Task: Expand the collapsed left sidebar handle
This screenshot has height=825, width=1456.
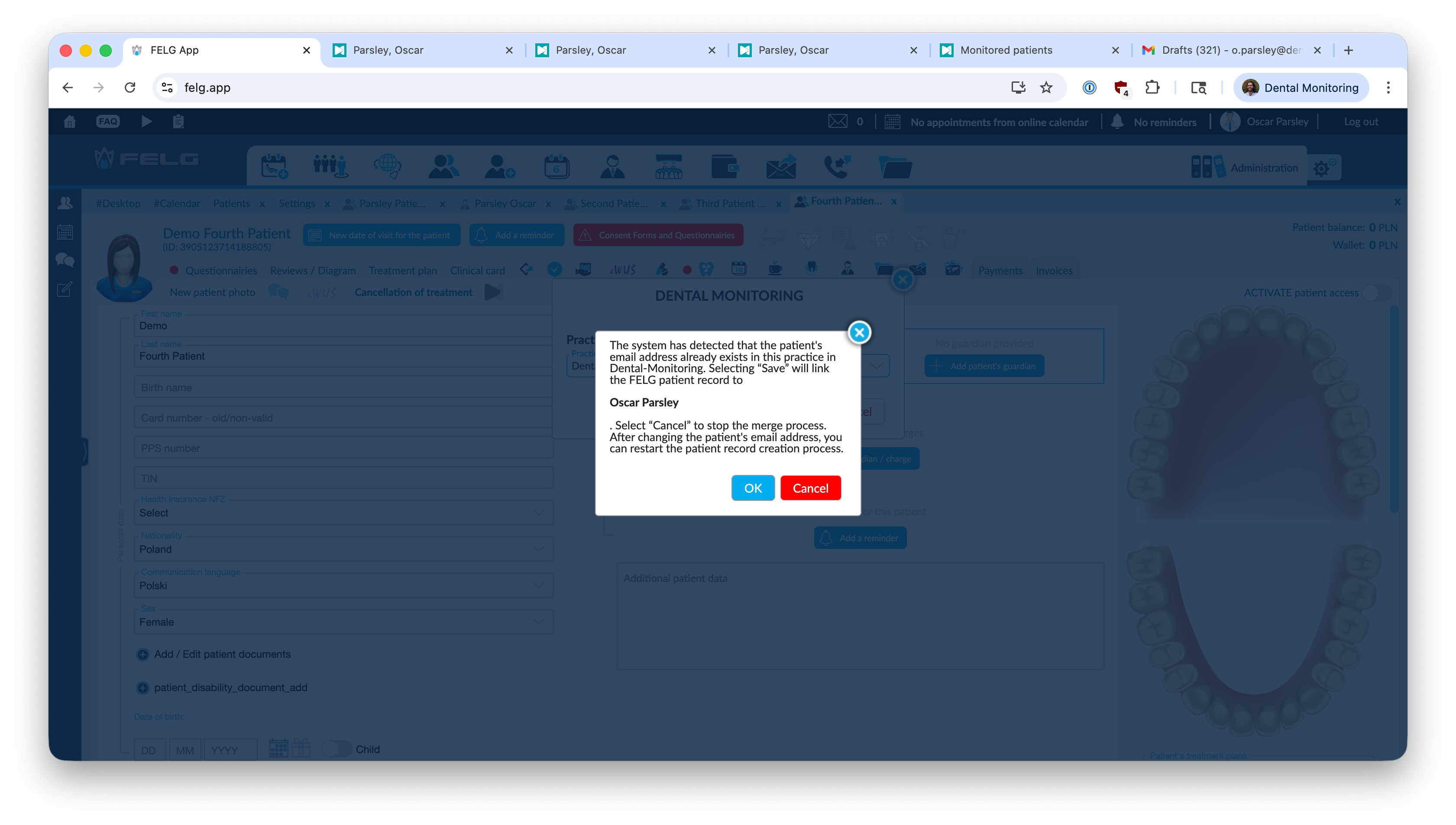Action: [85, 451]
